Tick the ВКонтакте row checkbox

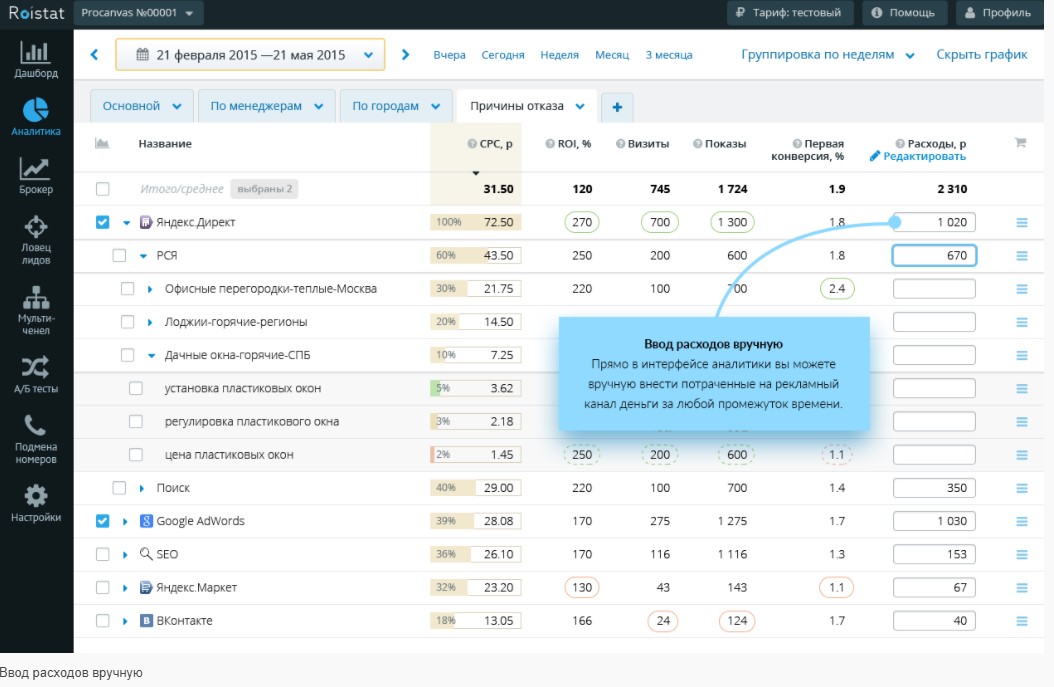tap(102, 620)
